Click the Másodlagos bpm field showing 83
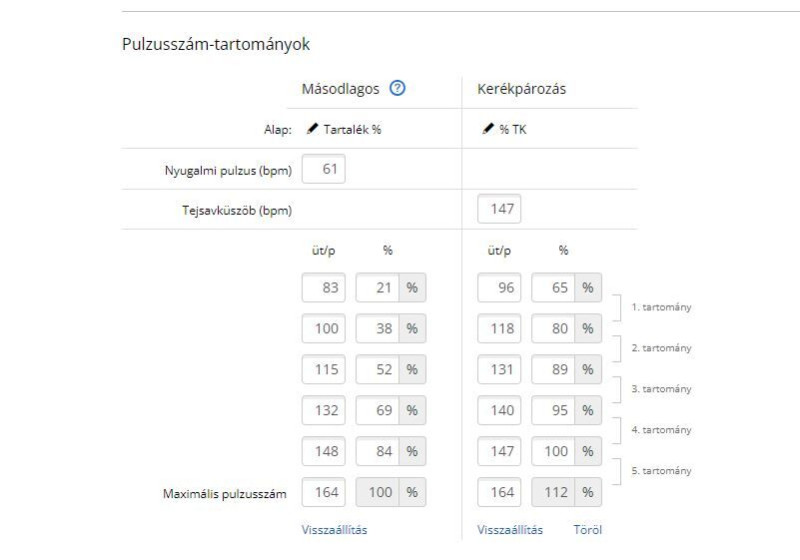Screen dimensions: 800x560 [x=324, y=288]
